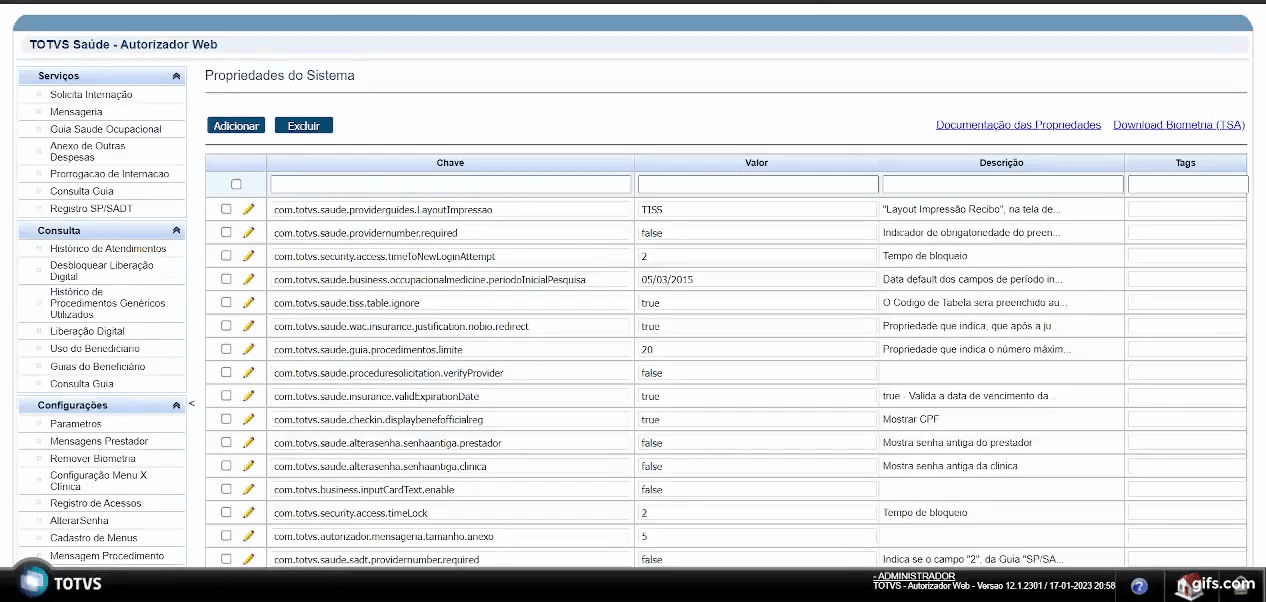Click the Adicionar button
The width and height of the screenshot is (1266, 602).
pyautogui.click(x=236, y=126)
